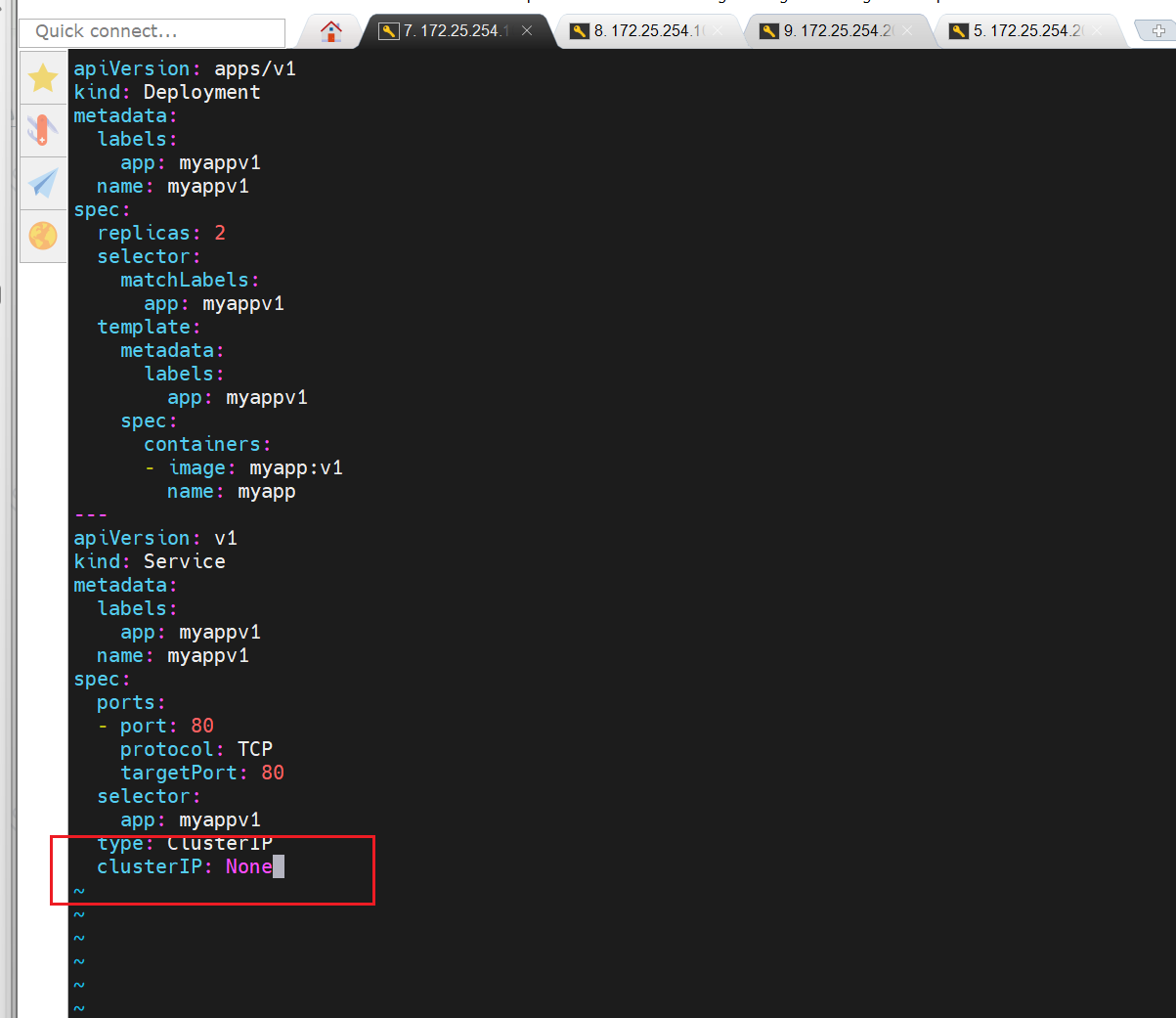Viewport: 1176px width, 1018px height.
Task: Click the 'clusterIP: None' line
Action: (x=185, y=866)
